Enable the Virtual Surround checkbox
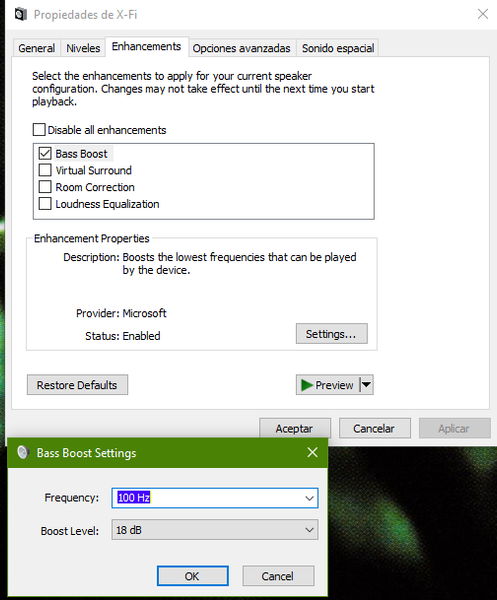Viewport: 497px width, 600px height. (x=45, y=170)
